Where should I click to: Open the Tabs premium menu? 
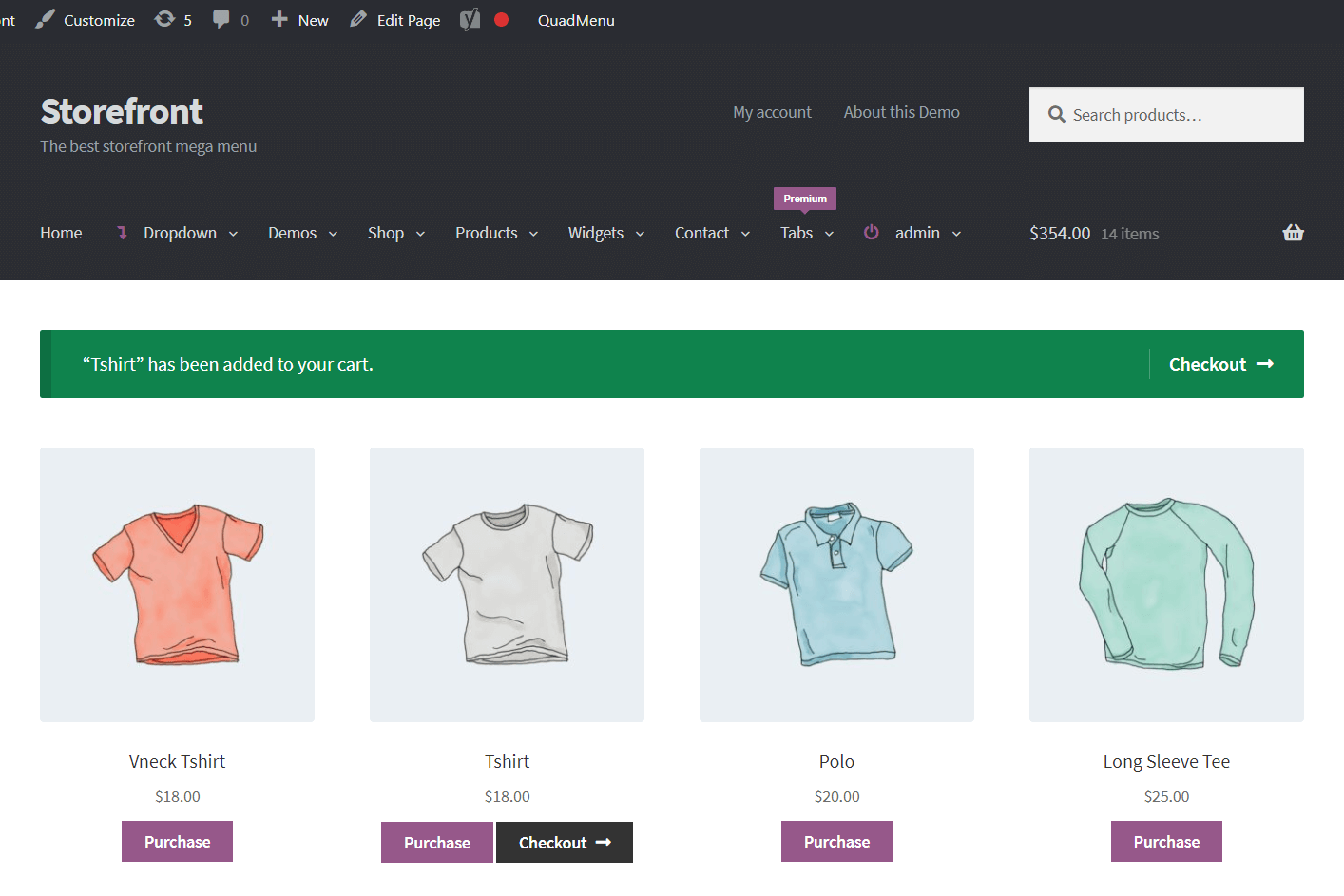pyautogui.click(x=806, y=233)
